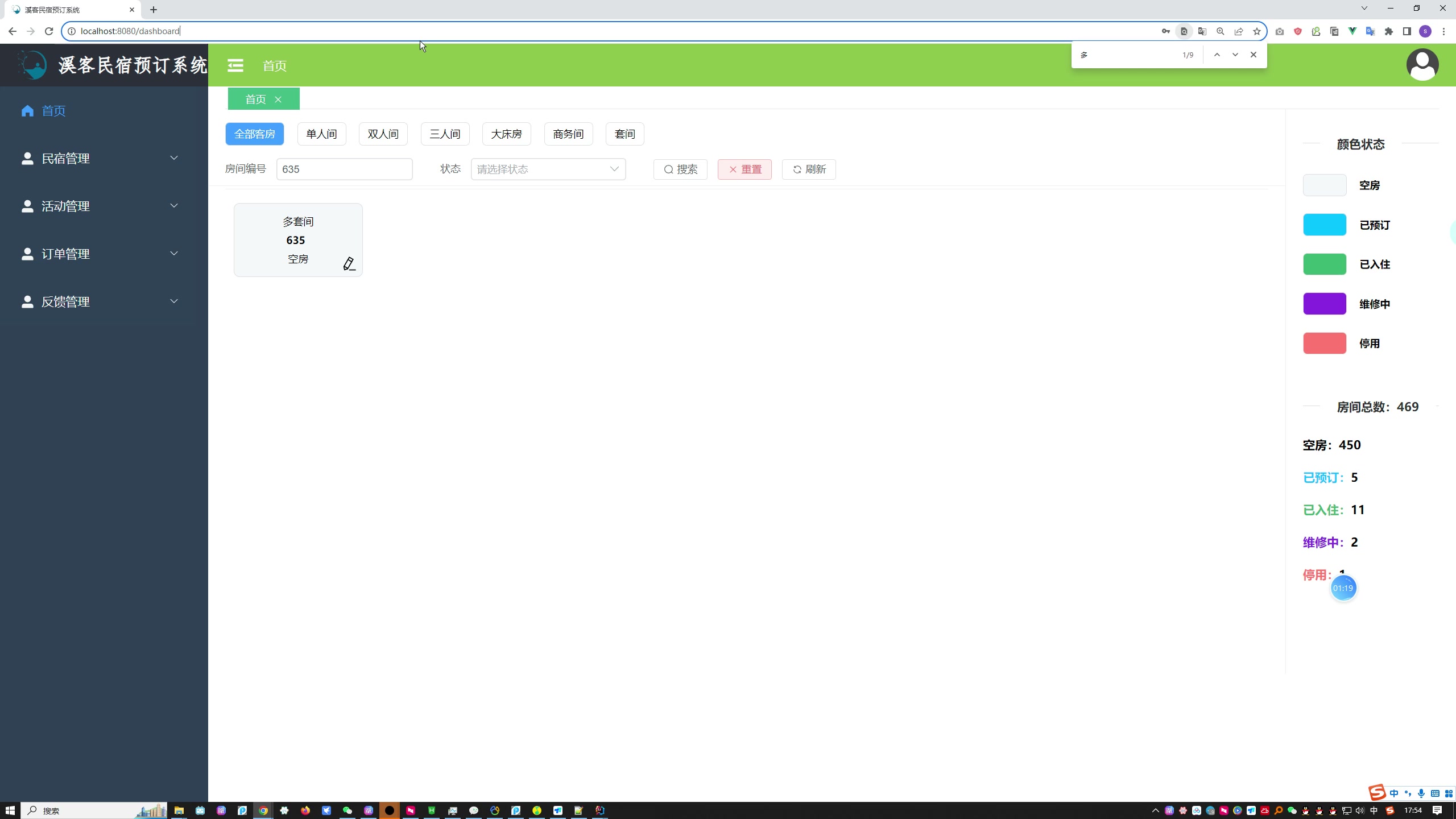Click the share page icon
Image resolution: width=1456 pixels, height=819 pixels.
tap(1238, 31)
